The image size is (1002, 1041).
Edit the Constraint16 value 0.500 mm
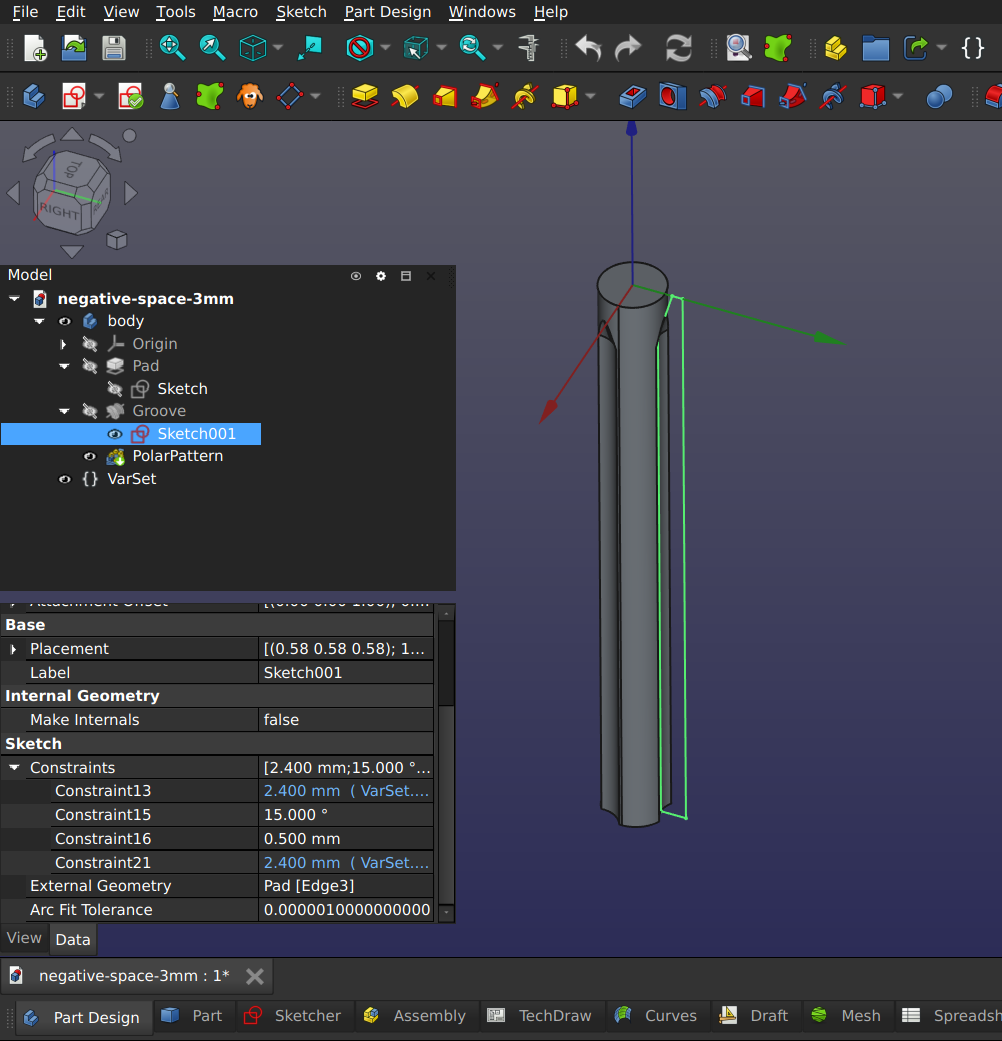pyautogui.click(x=345, y=839)
